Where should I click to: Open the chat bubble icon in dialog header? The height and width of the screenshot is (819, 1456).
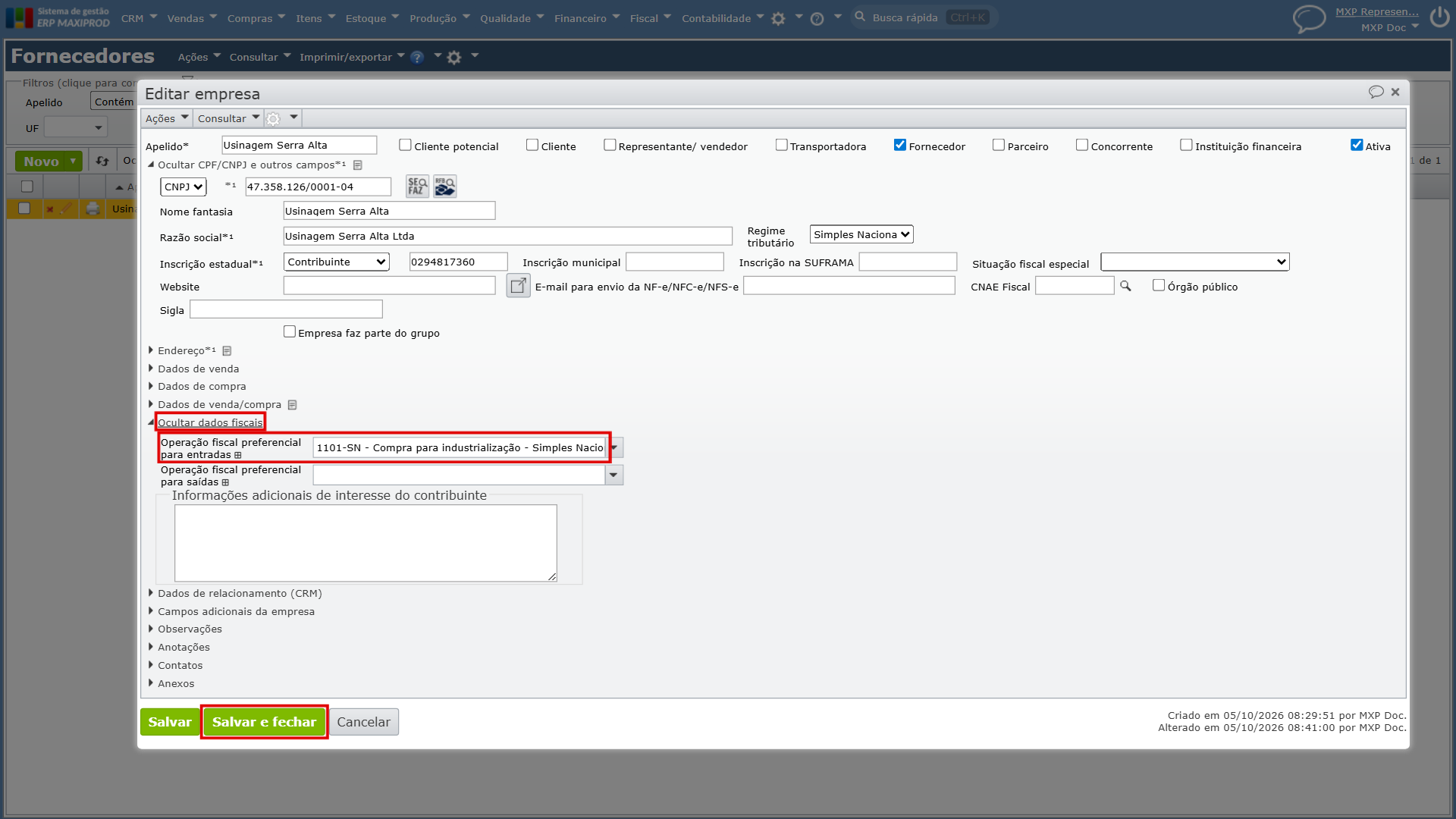point(1376,92)
